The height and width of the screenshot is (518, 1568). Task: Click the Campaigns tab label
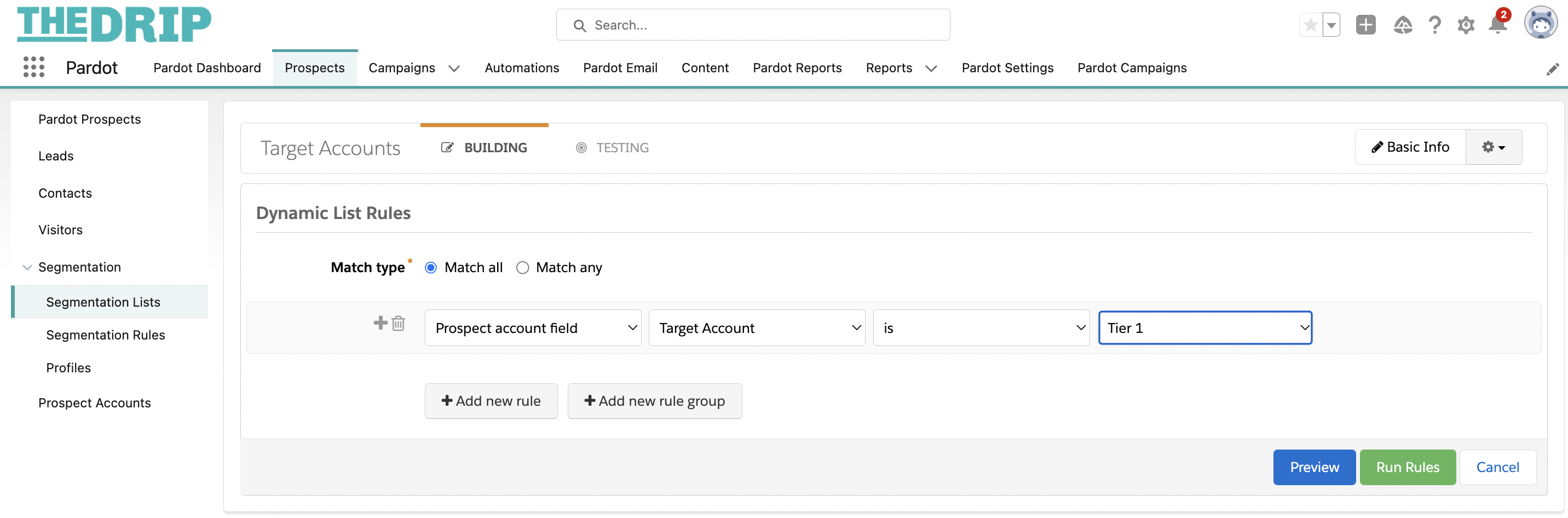[x=402, y=67]
